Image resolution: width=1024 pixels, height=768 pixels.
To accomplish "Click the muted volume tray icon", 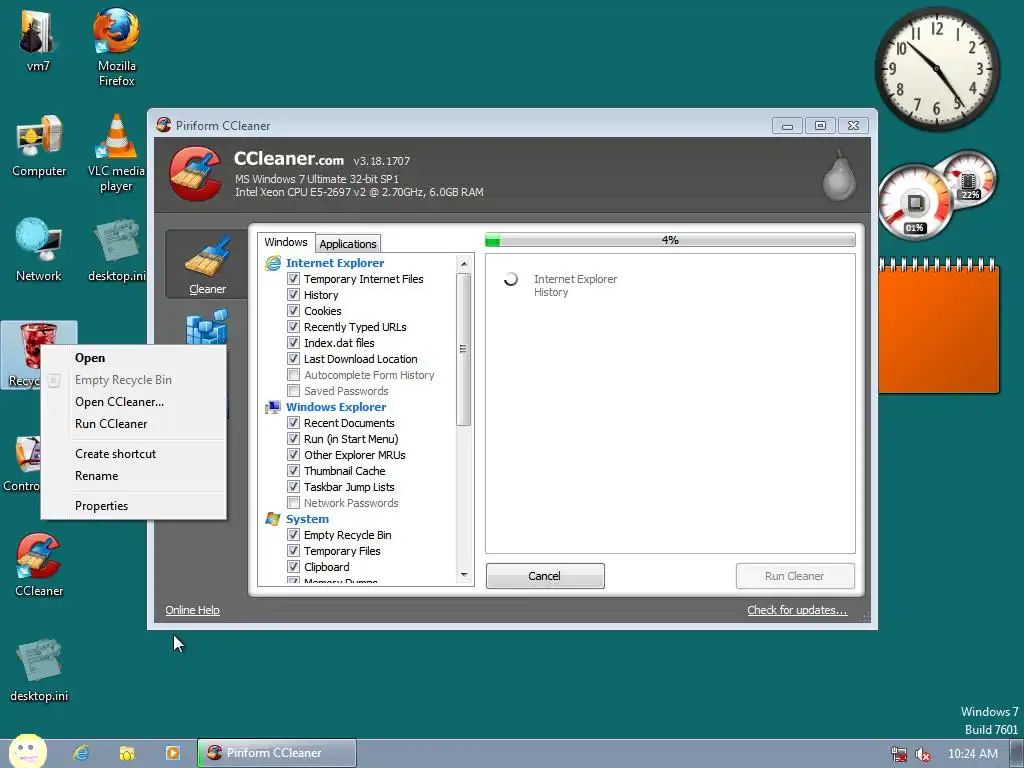I will pyautogui.click(x=923, y=754).
